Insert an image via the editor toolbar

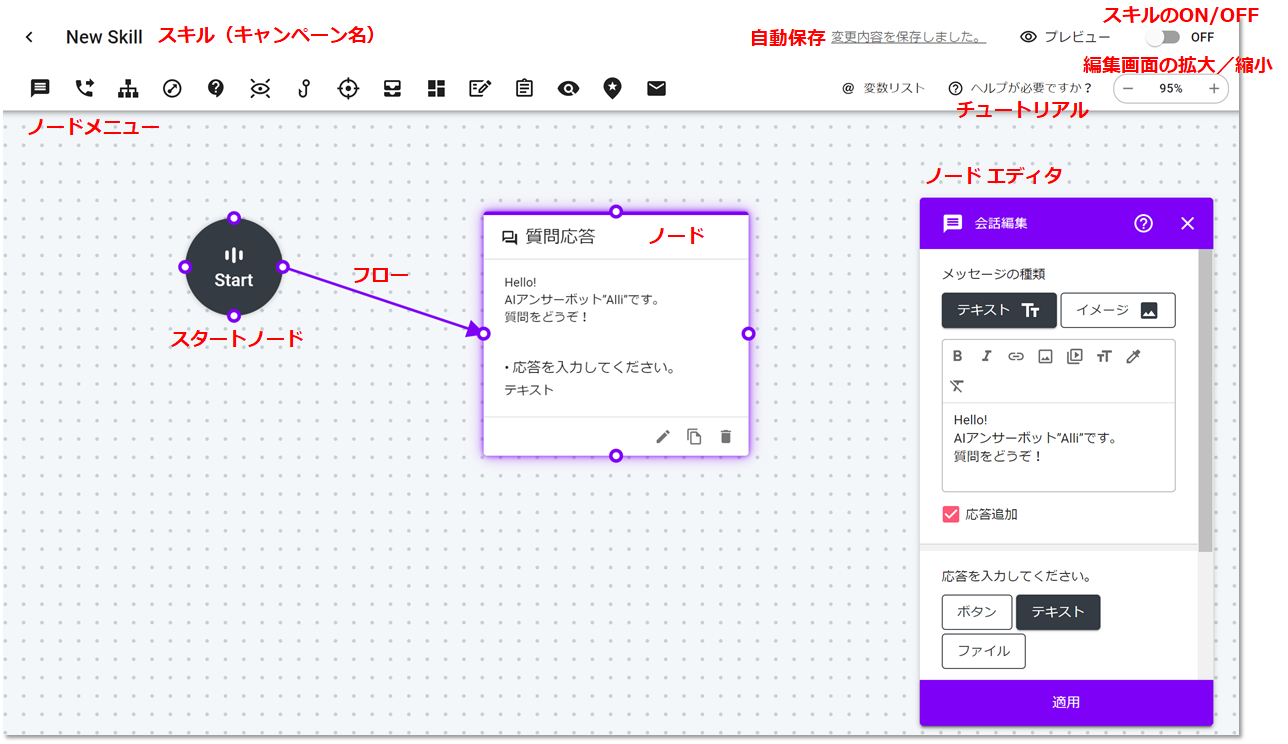click(1045, 356)
